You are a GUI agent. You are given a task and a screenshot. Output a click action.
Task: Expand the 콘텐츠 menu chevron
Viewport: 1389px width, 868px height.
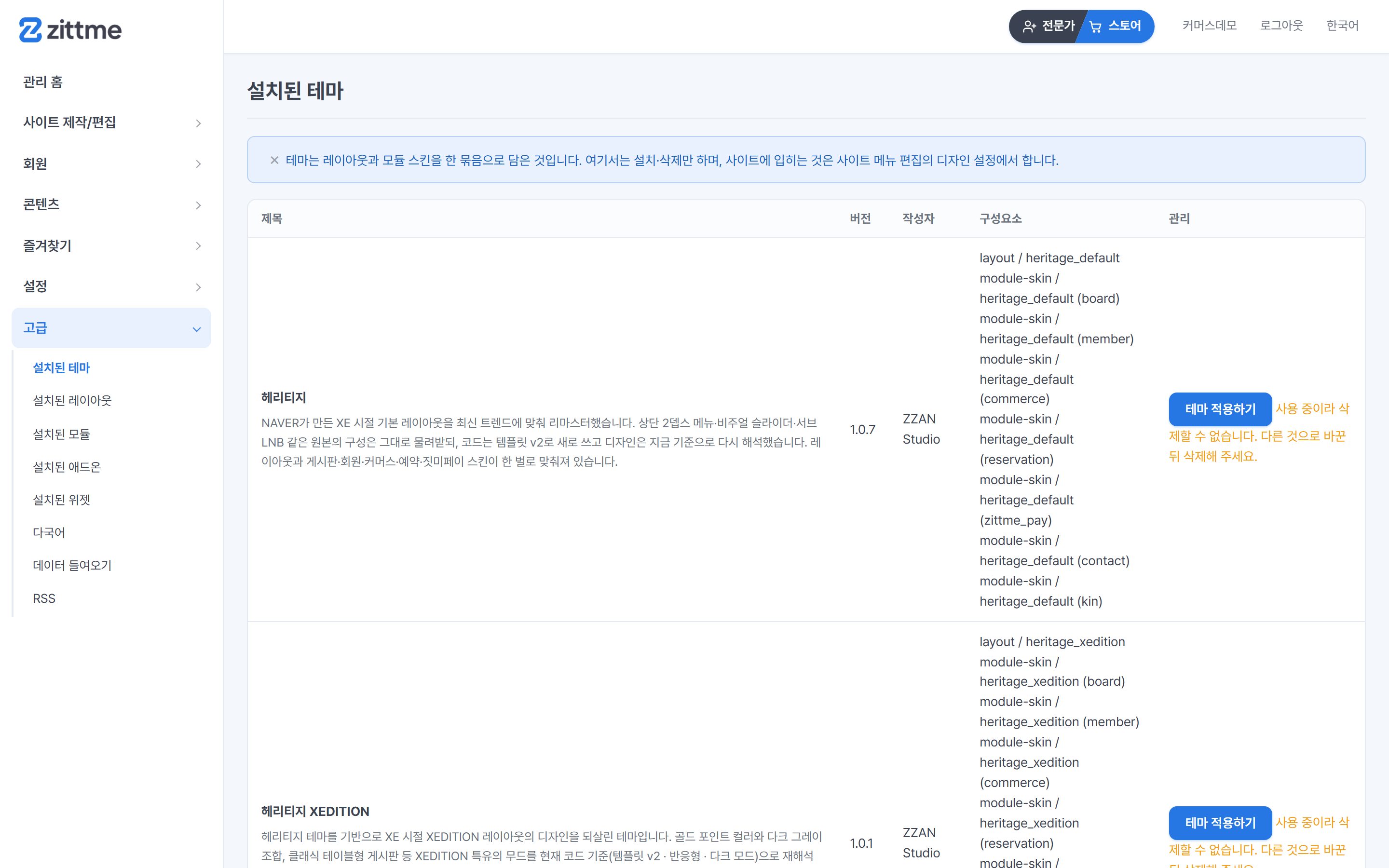tap(198, 205)
